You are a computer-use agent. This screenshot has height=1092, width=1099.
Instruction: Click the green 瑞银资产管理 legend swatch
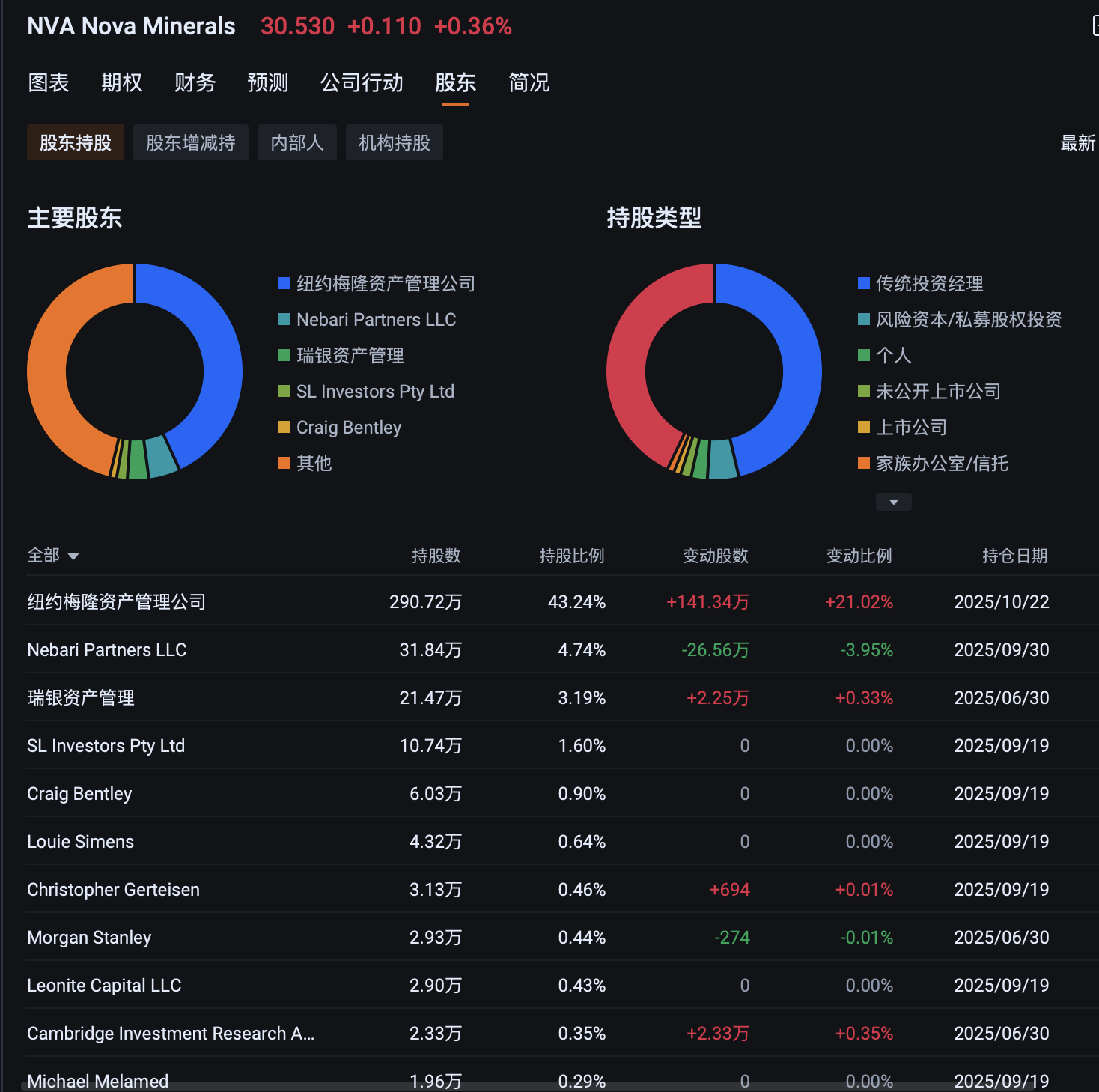coord(284,355)
